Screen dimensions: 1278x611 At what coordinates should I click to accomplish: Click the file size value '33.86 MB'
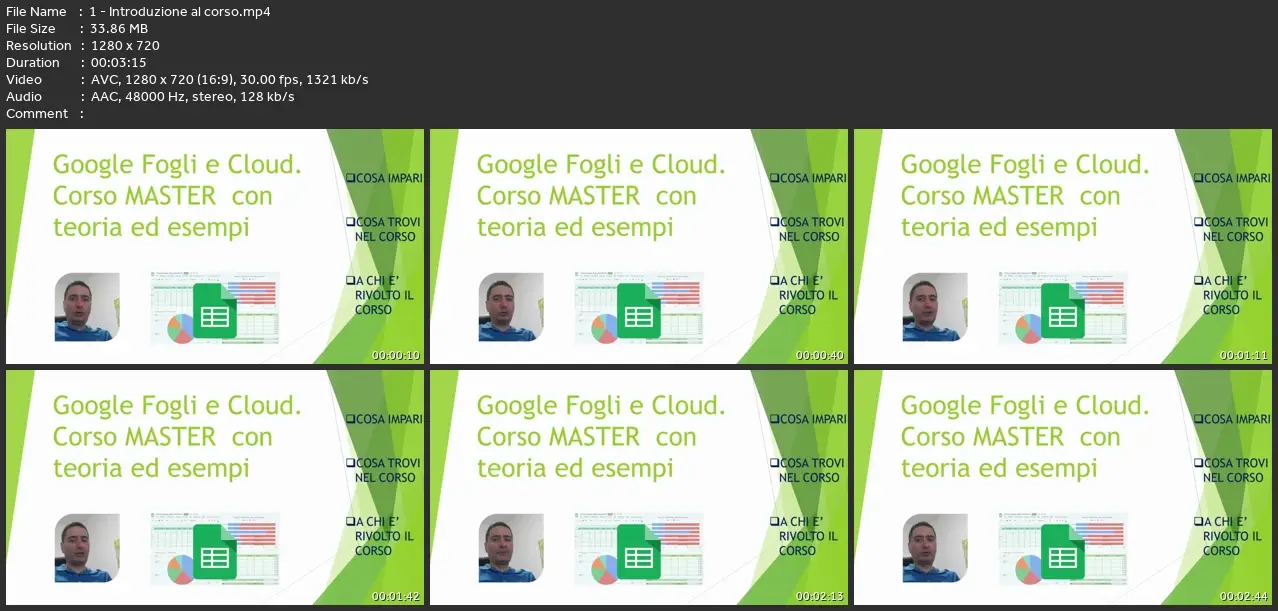click(119, 29)
